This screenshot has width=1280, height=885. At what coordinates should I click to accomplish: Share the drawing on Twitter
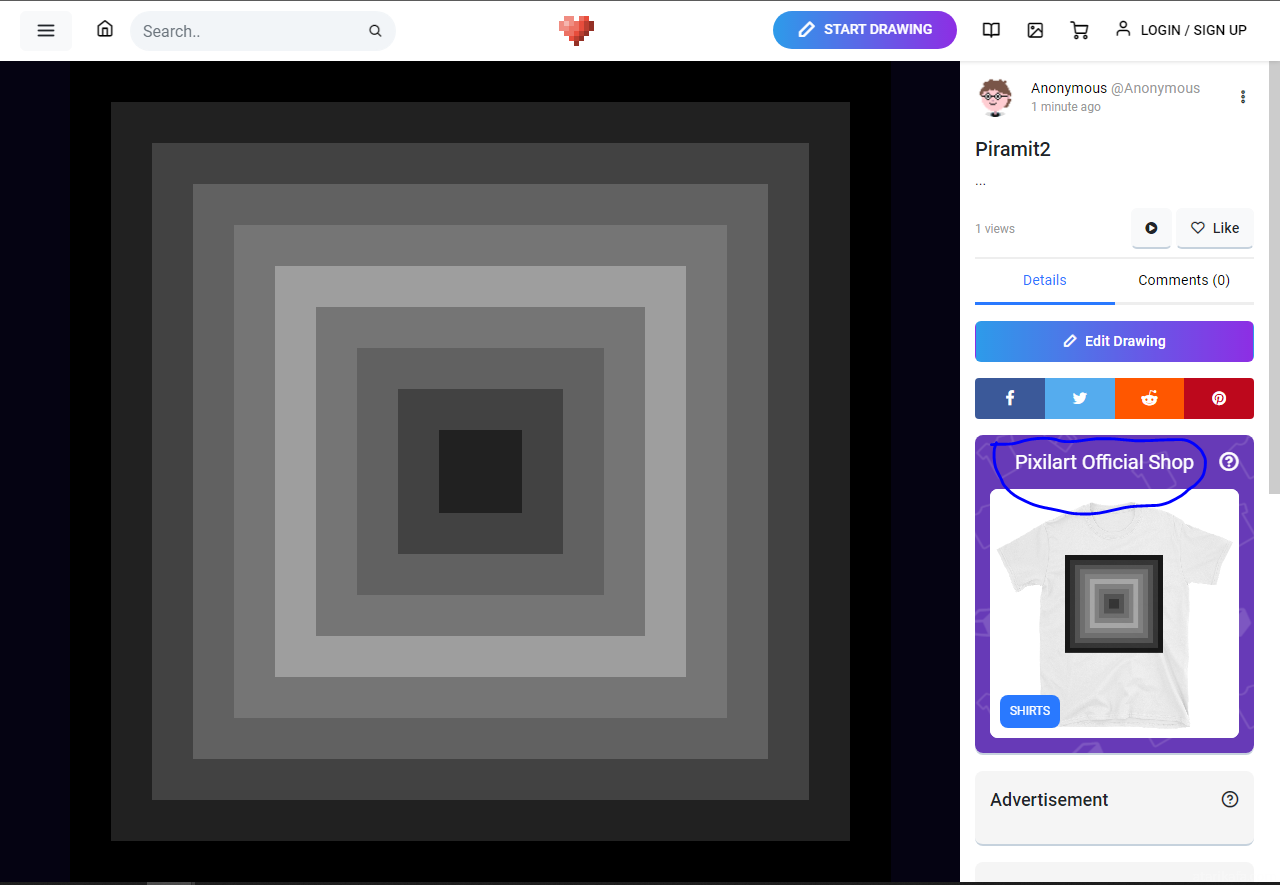coord(1080,398)
